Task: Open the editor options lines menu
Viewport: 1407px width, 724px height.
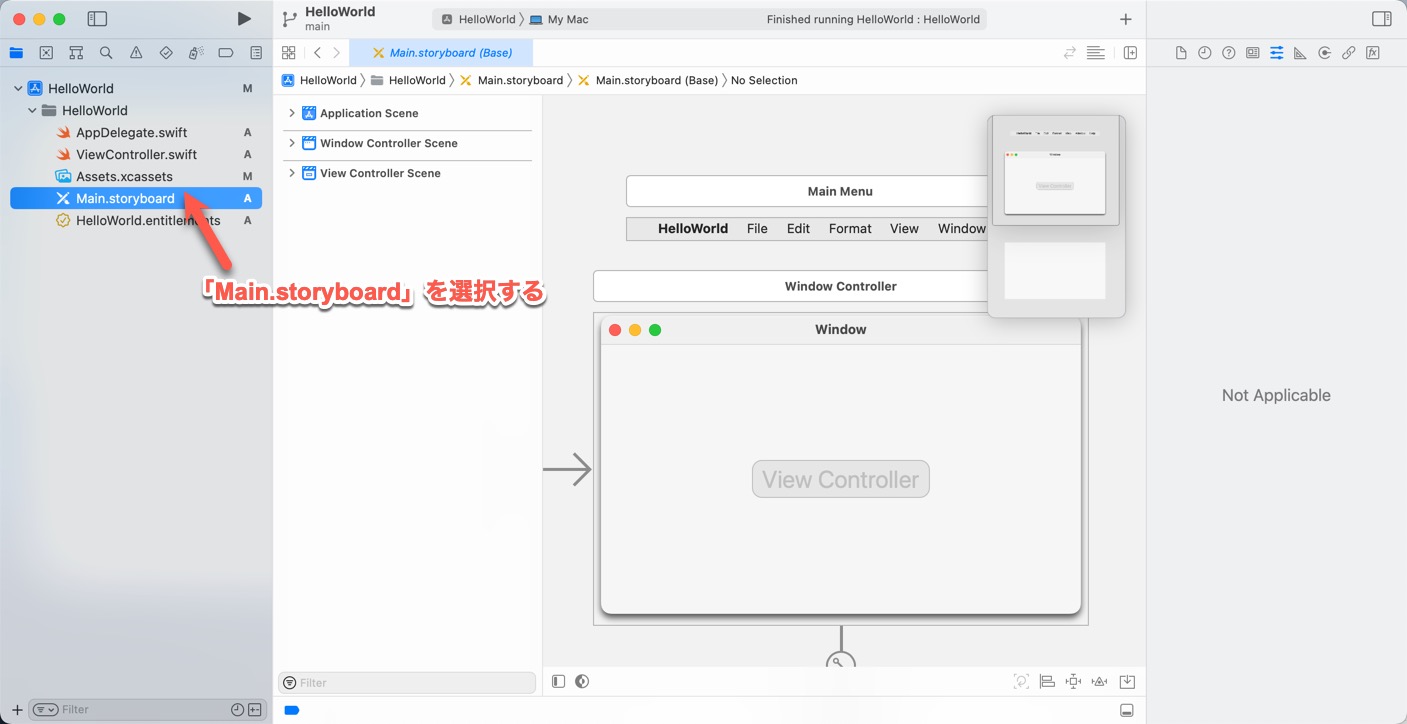Action: coord(1096,53)
